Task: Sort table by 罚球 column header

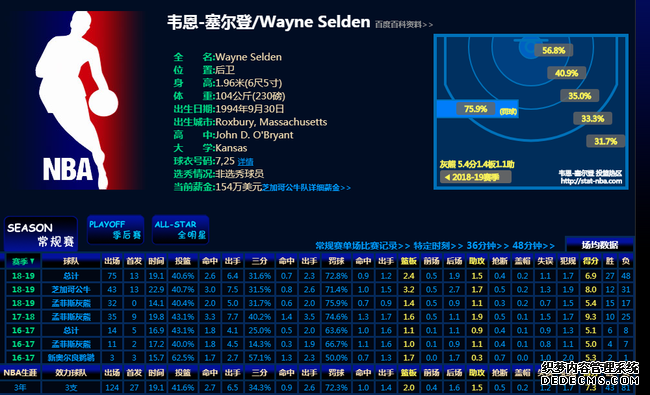Action: click(x=336, y=261)
